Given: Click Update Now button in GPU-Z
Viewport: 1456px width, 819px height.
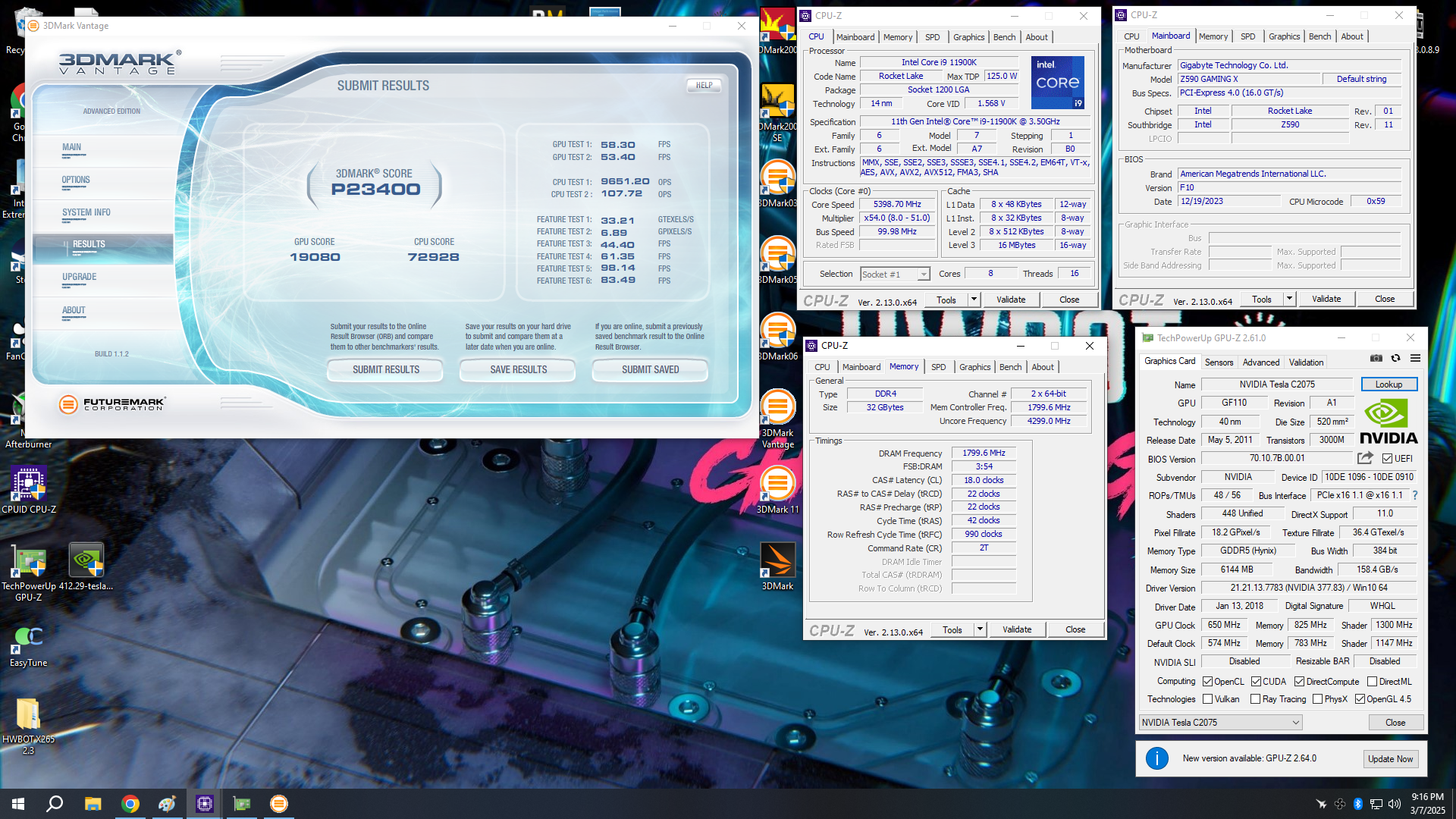Looking at the screenshot, I should (1391, 759).
